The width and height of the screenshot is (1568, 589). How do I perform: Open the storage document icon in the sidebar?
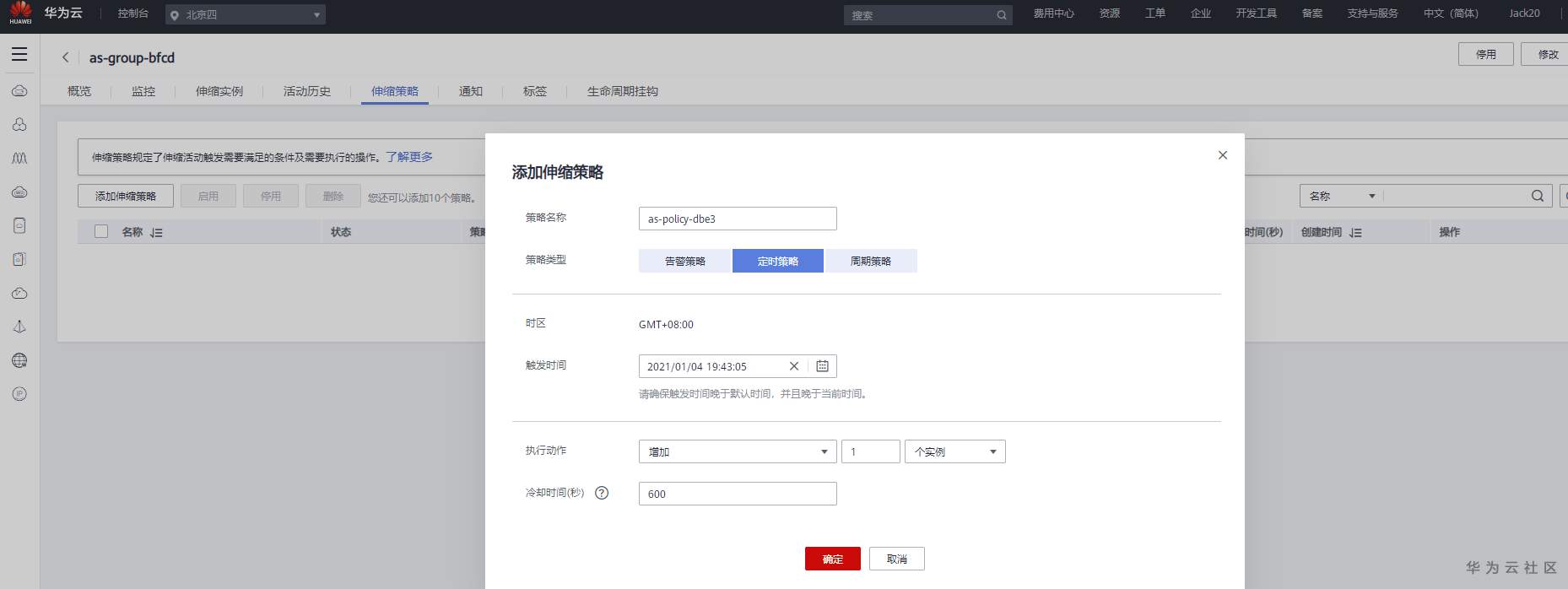pos(19,225)
